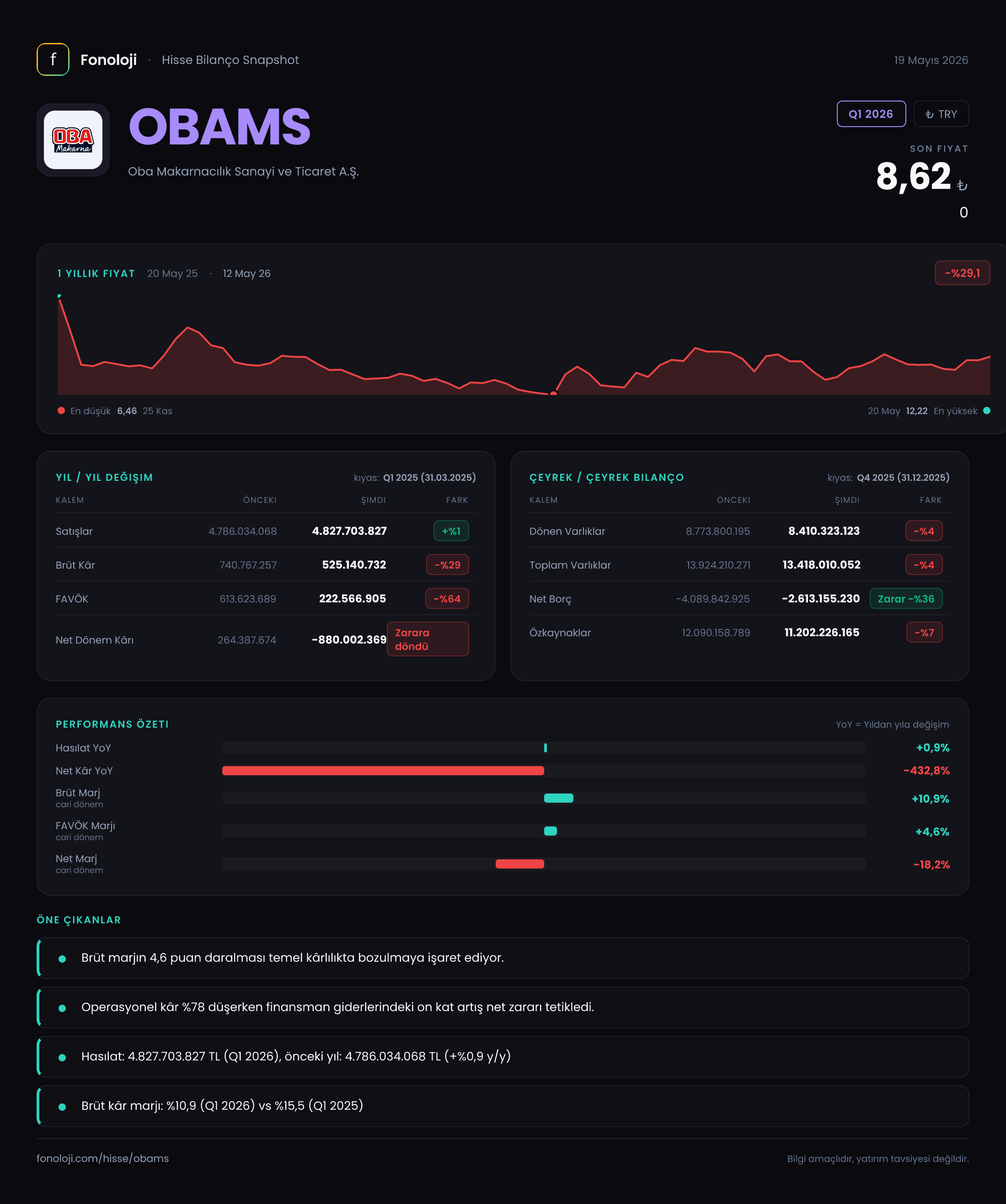Click the Q1 2025 (31.03.2025) comparison label
Viewport: 1006px width, 1204px height.
[x=429, y=478]
